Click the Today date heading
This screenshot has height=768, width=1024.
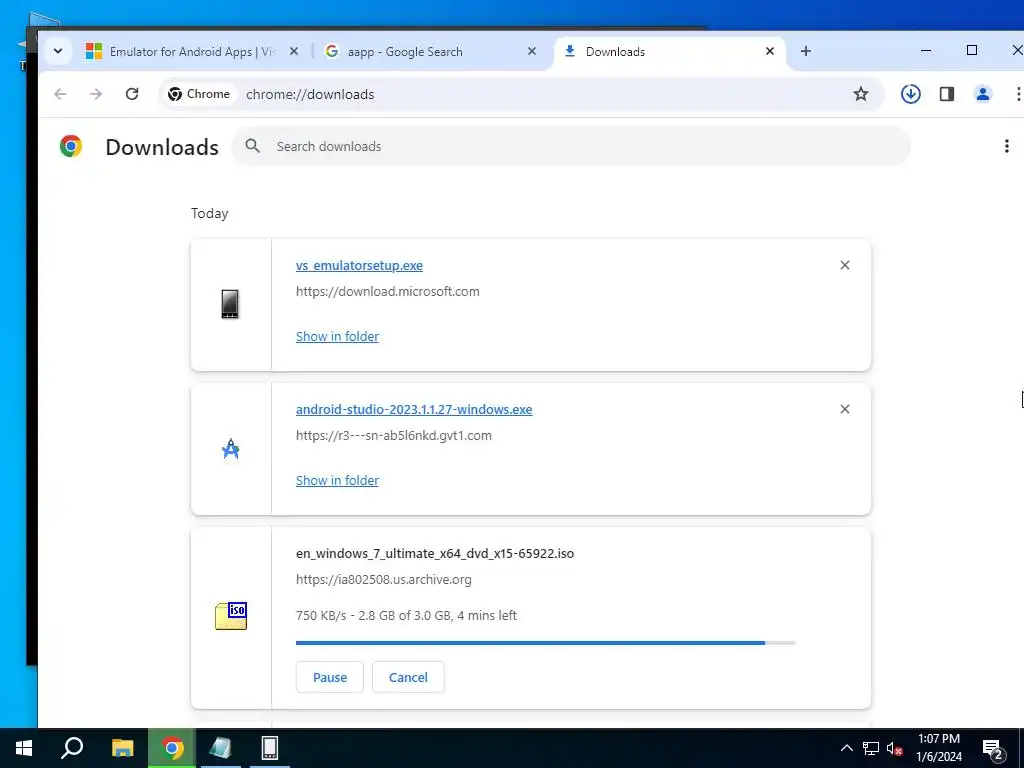point(210,213)
